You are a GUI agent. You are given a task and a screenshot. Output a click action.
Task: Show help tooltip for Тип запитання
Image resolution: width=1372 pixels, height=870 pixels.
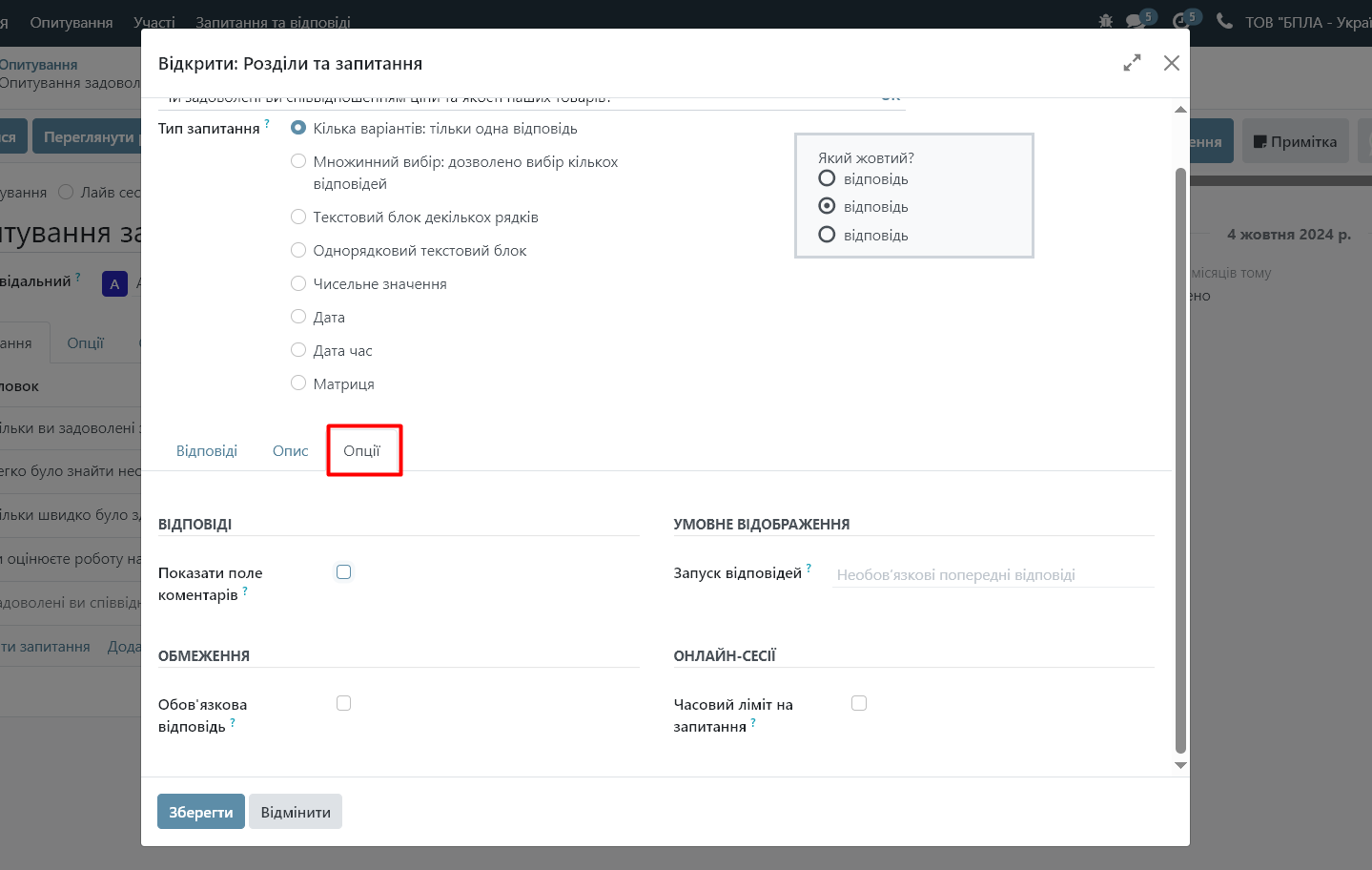(x=267, y=123)
